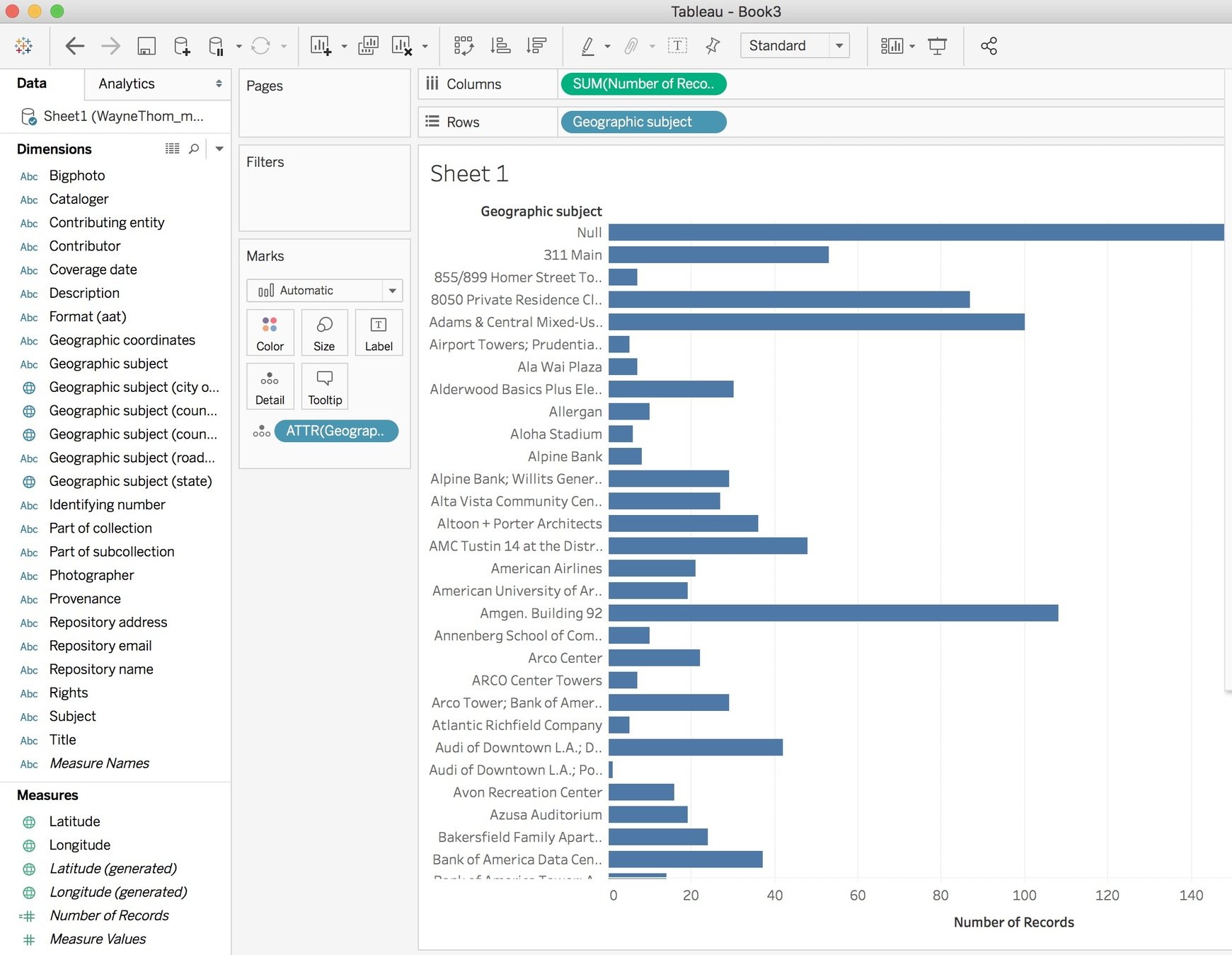This screenshot has height=955, width=1232.
Task: Click the refresh/run update icon
Action: coord(260,46)
